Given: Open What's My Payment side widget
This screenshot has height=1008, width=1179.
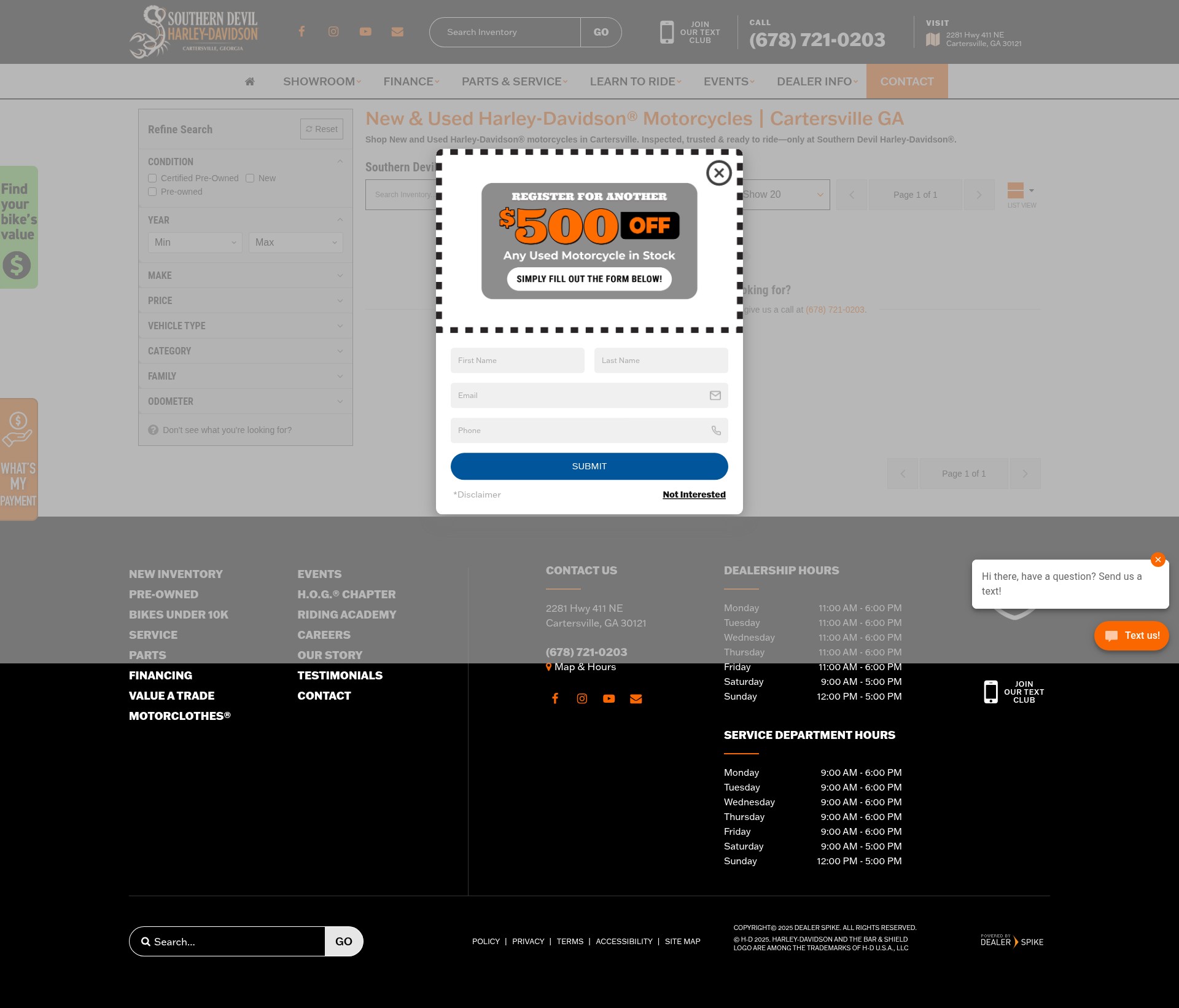Looking at the screenshot, I should click(x=18, y=459).
